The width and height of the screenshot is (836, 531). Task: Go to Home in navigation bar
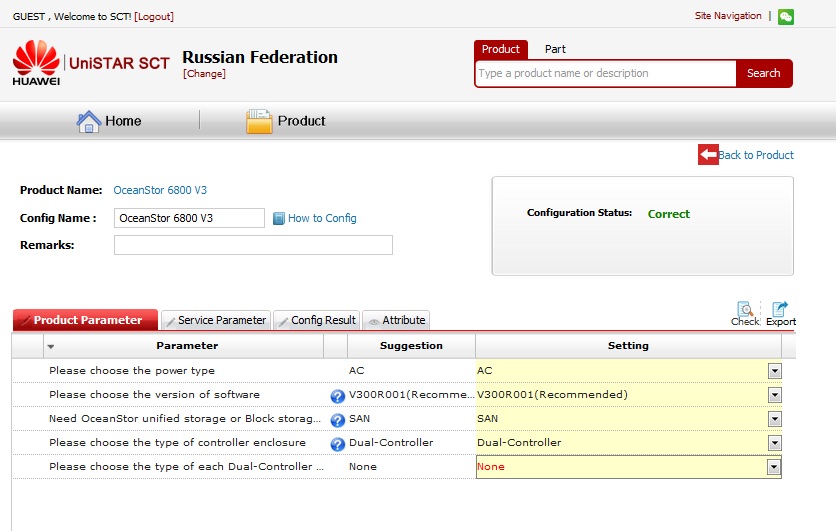tap(123, 121)
